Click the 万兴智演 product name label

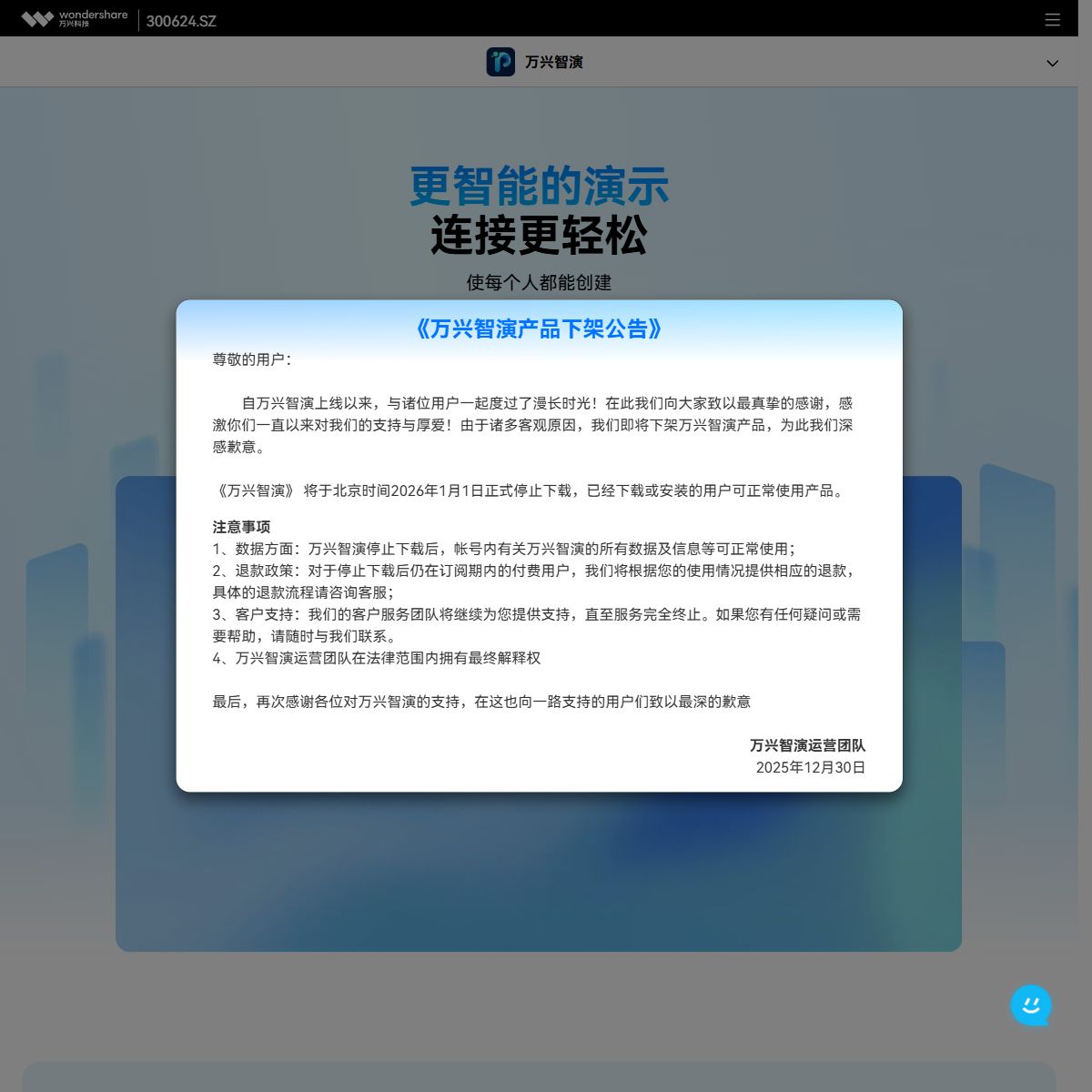tap(554, 62)
